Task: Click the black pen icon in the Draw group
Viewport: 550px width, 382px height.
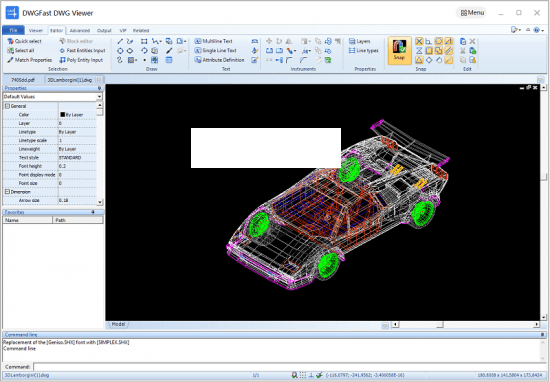Action: (x=169, y=51)
